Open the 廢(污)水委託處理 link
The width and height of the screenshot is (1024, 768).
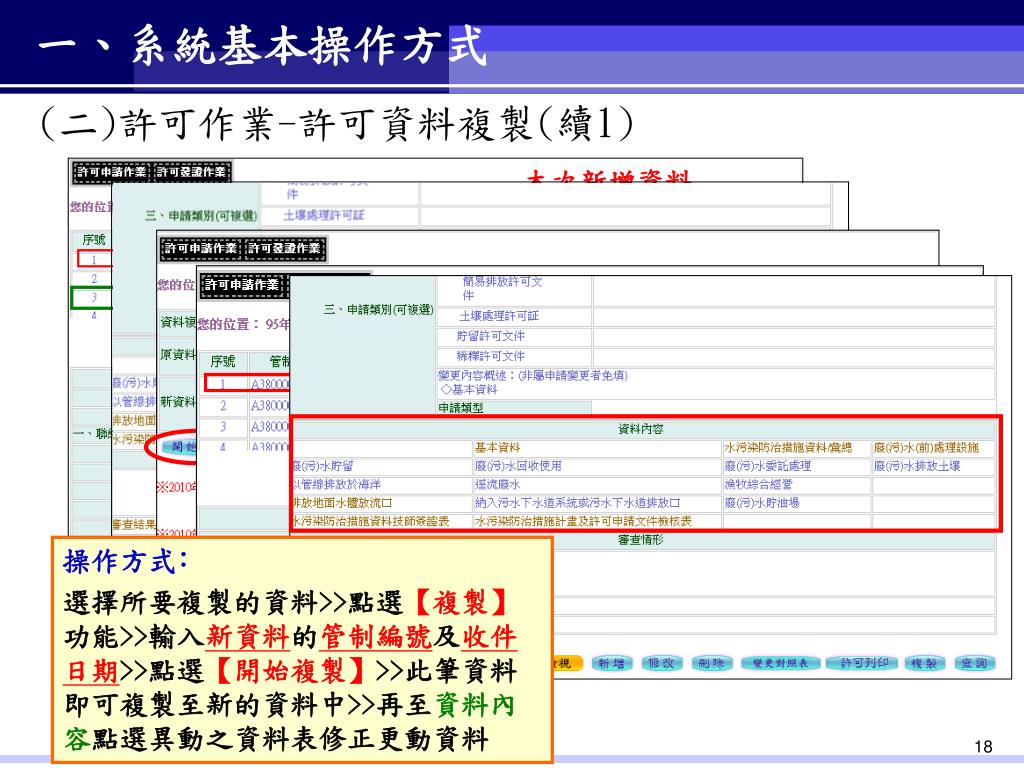(x=767, y=466)
